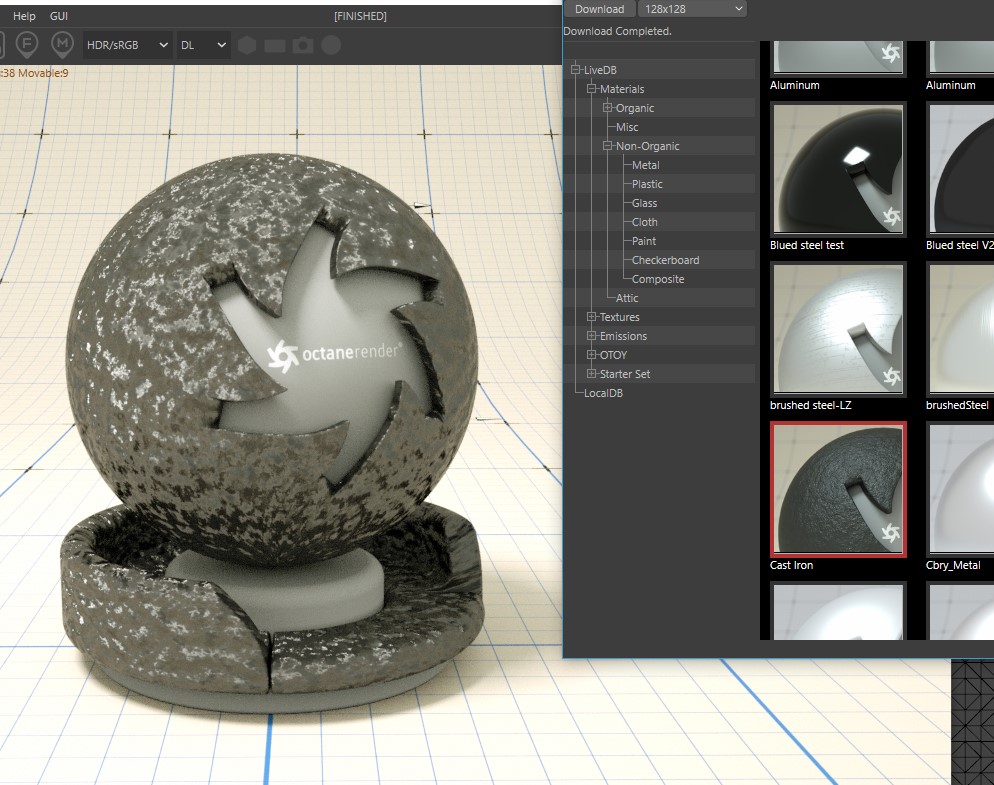Click the round circle toolbar icon

[331, 45]
